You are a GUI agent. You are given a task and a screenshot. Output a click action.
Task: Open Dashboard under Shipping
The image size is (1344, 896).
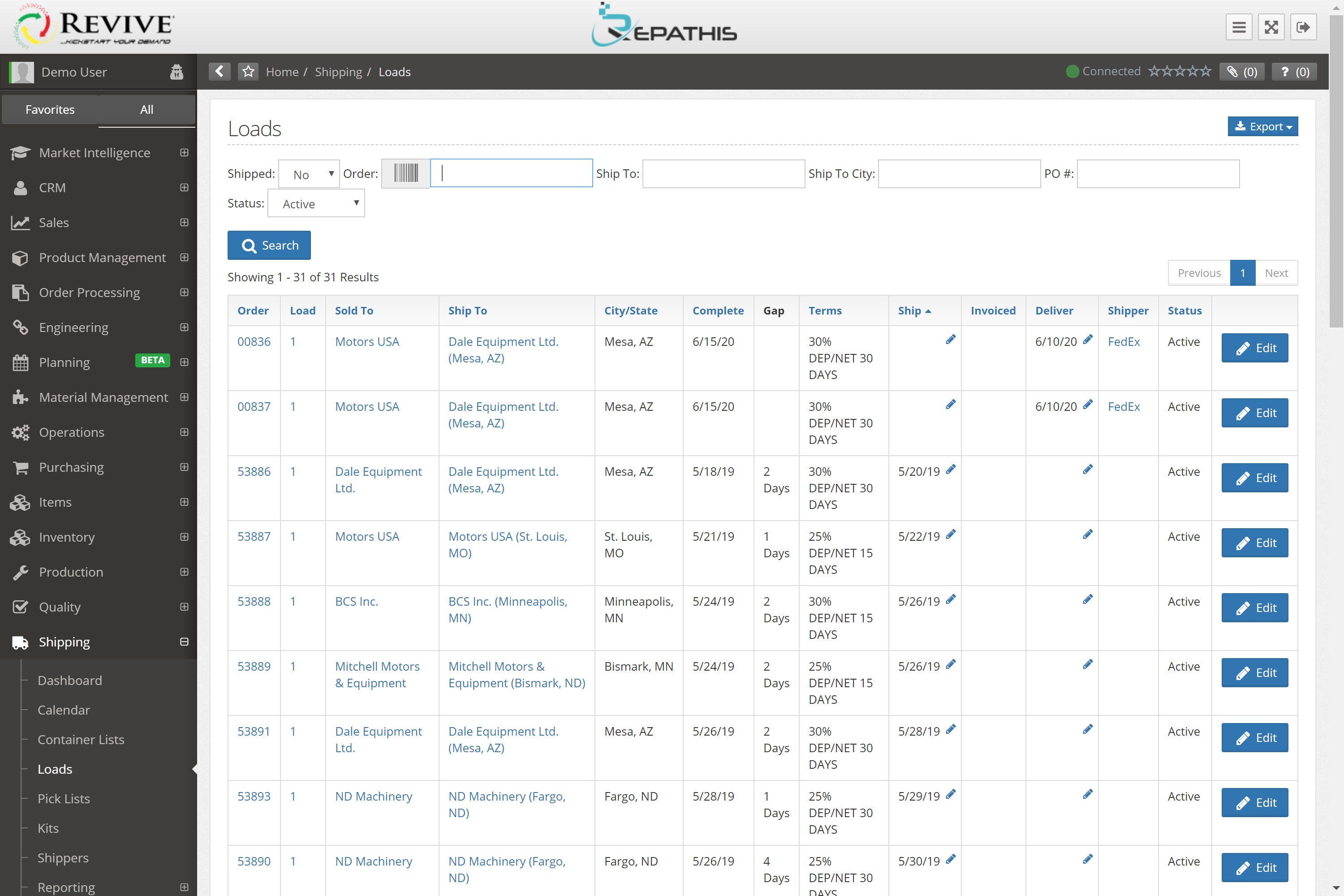(x=70, y=681)
